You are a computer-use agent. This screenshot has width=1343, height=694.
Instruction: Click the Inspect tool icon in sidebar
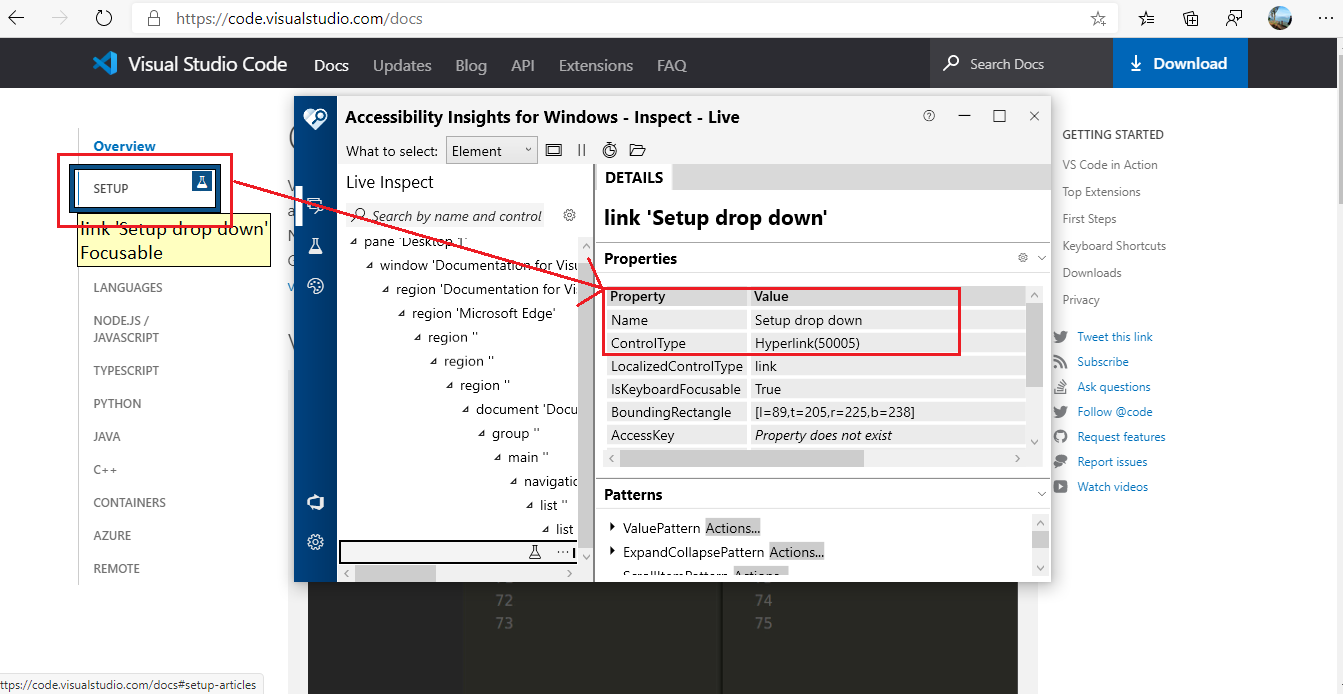click(x=316, y=205)
